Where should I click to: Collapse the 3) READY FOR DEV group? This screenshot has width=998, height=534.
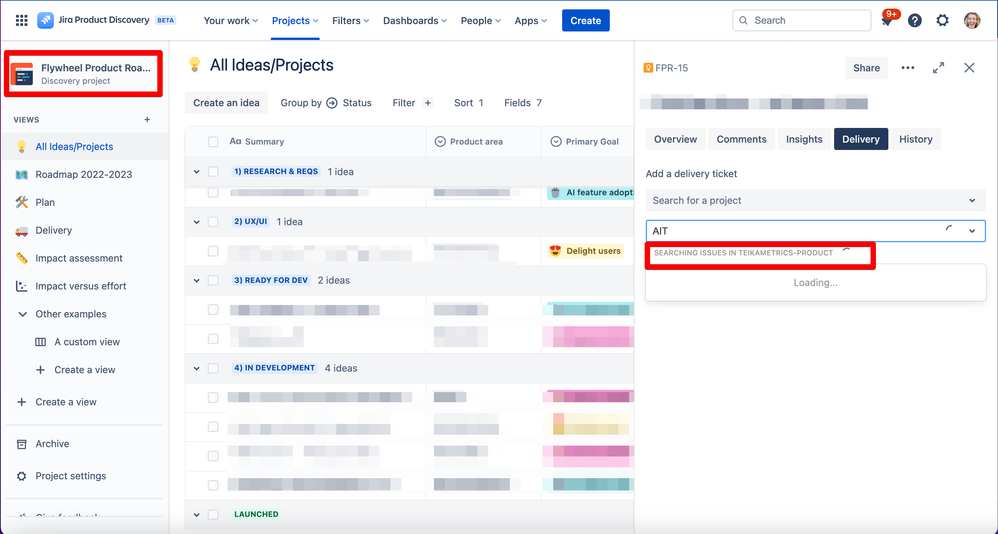tap(197, 281)
